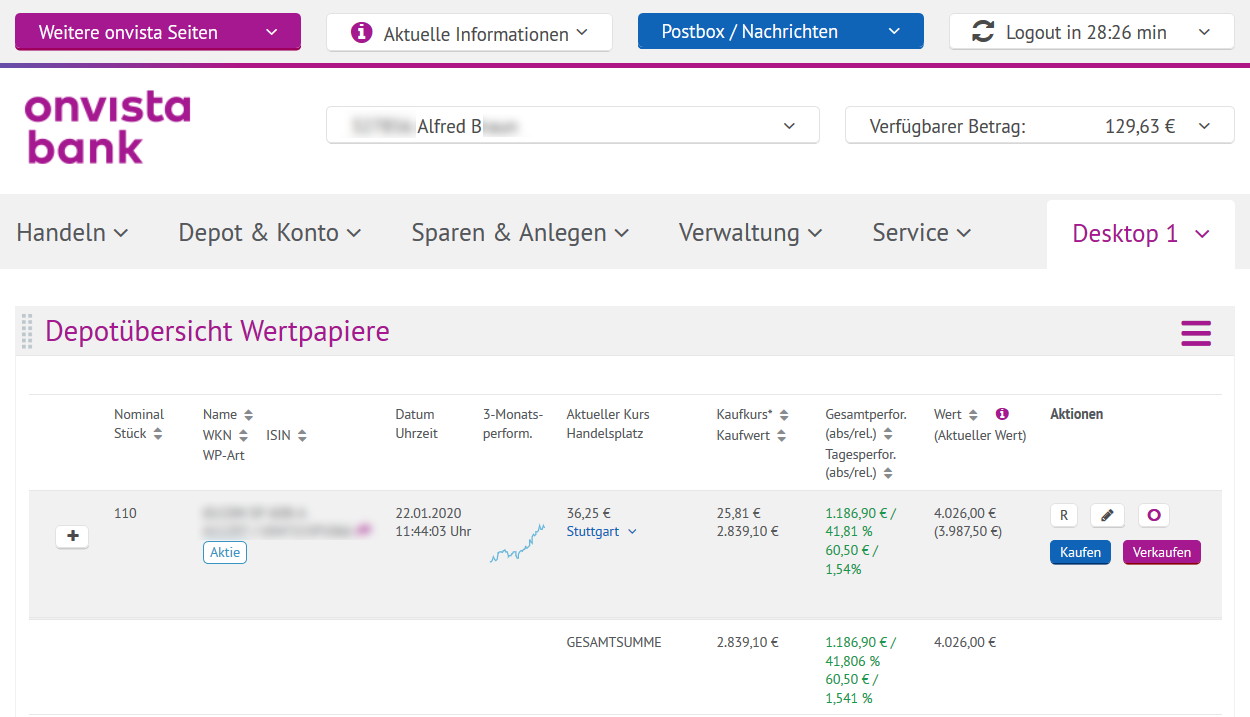The width and height of the screenshot is (1250, 717).
Task: Click the Aktionen column header
Action: click(1076, 414)
